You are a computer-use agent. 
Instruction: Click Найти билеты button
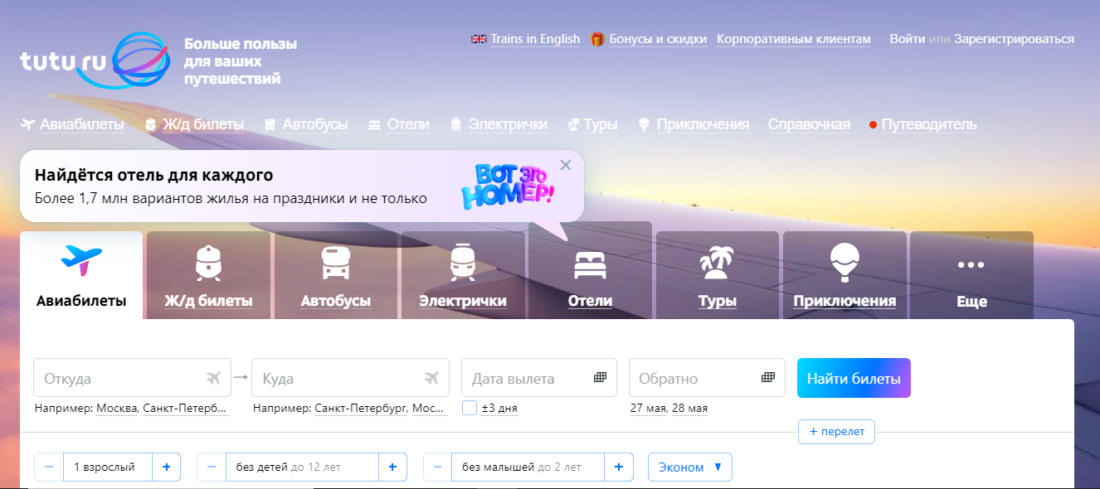[854, 378]
